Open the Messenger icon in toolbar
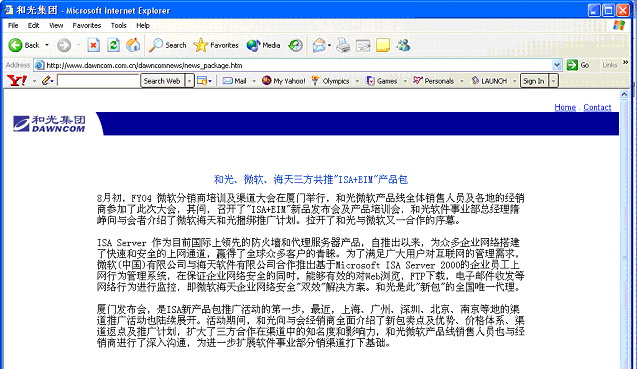637x369 pixels. (x=403, y=45)
